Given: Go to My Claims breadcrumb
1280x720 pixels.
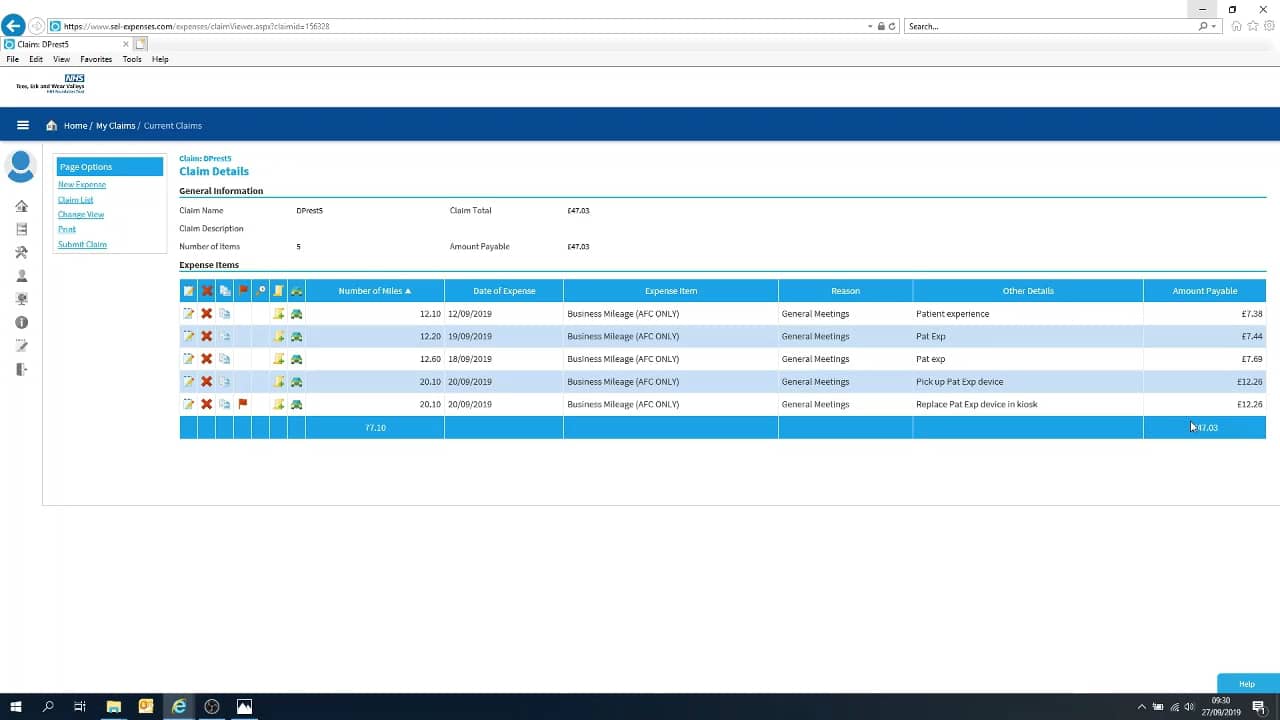Looking at the screenshot, I should 115,126.
